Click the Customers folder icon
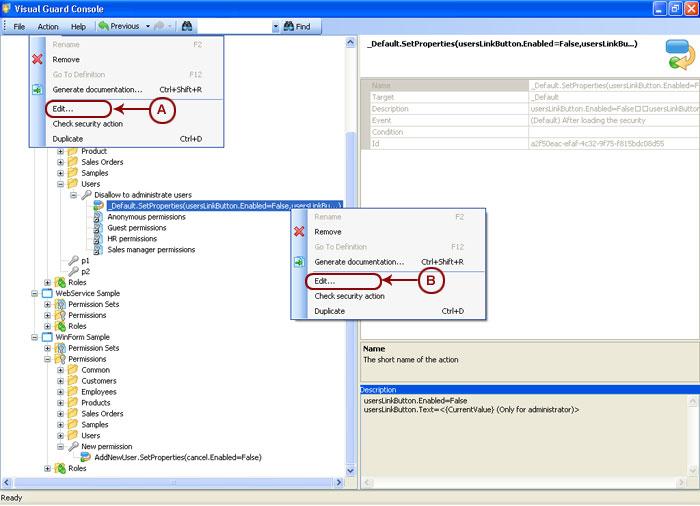 pyautogui.click(x=72, y=381)
